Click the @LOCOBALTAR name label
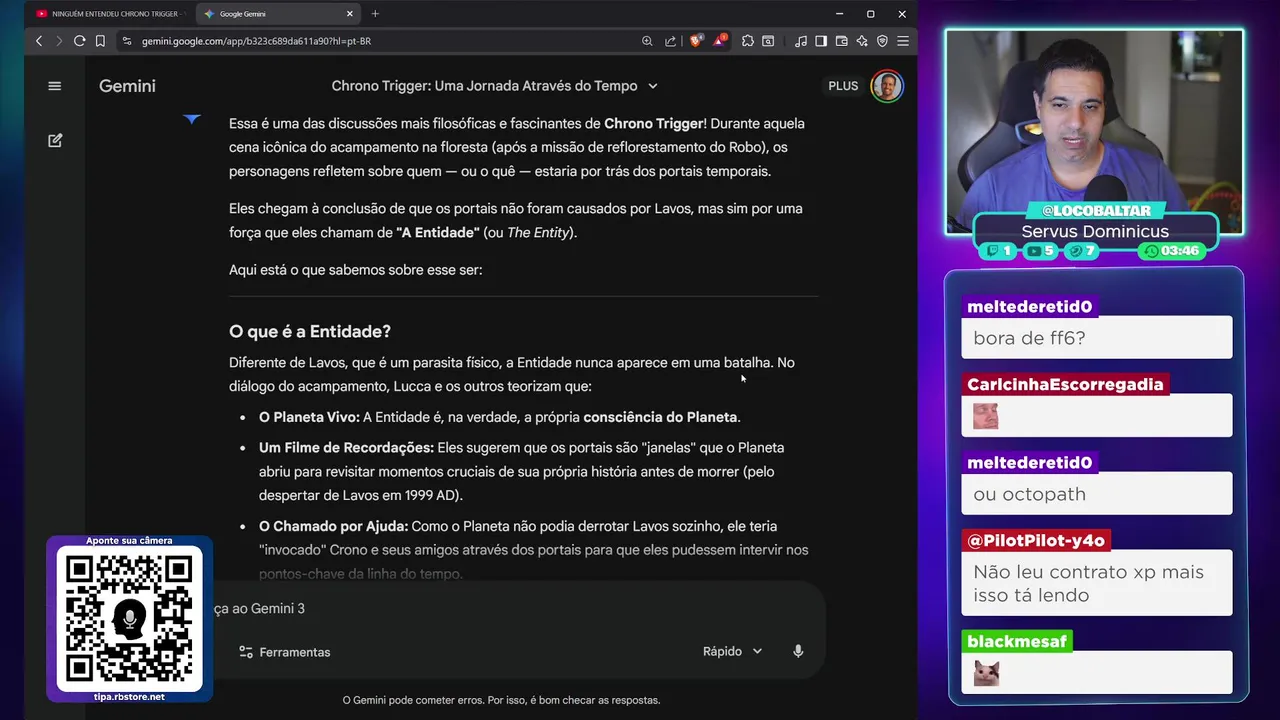This screenshot has height=720, width=1280. pos(1095,210)
